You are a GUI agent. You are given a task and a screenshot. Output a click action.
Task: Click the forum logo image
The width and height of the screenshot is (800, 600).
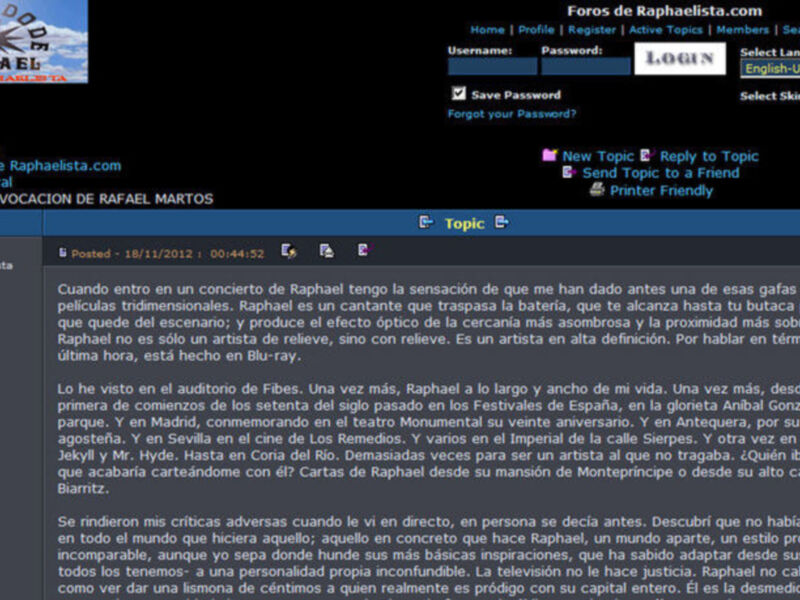point(43,41)
